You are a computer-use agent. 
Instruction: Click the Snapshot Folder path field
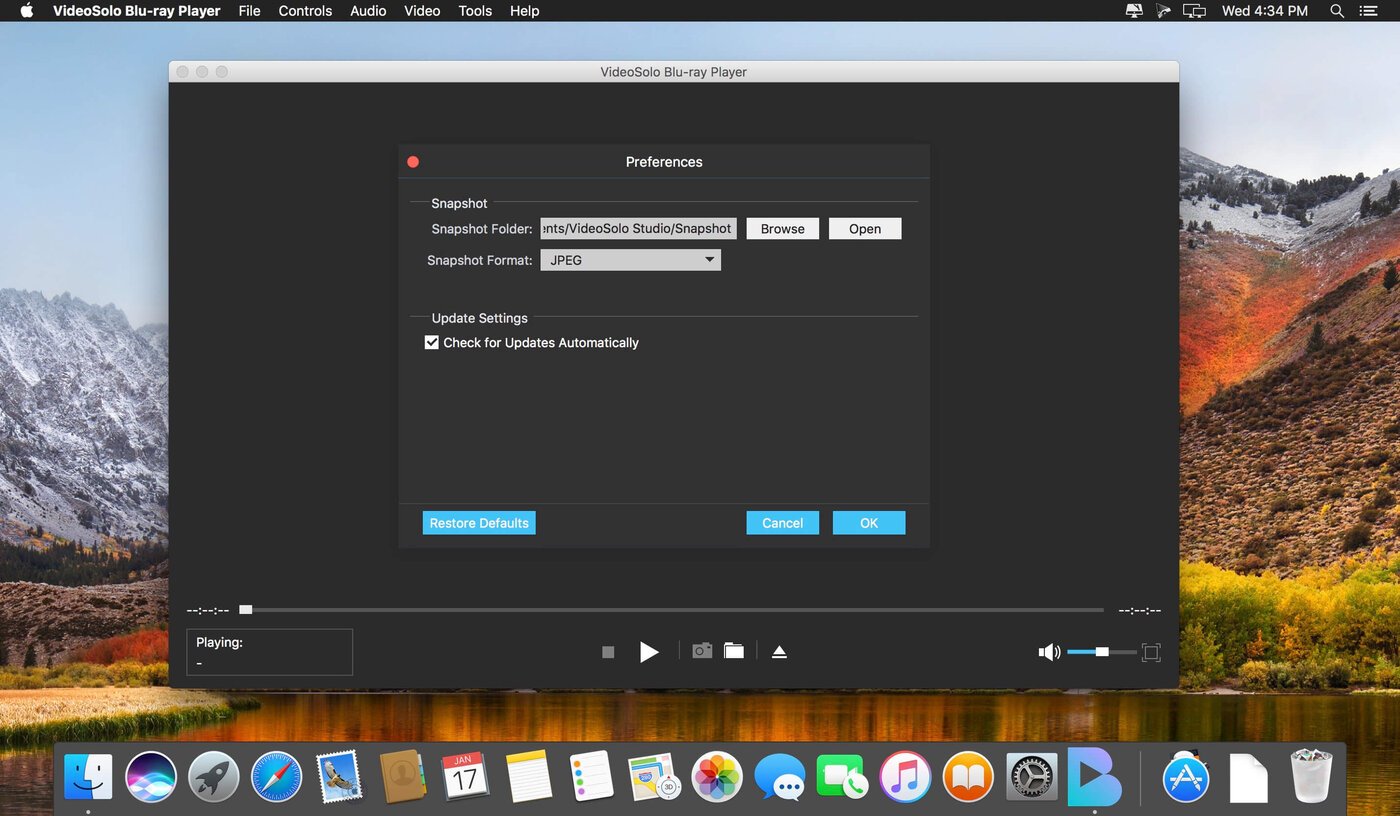coord(638,229)
